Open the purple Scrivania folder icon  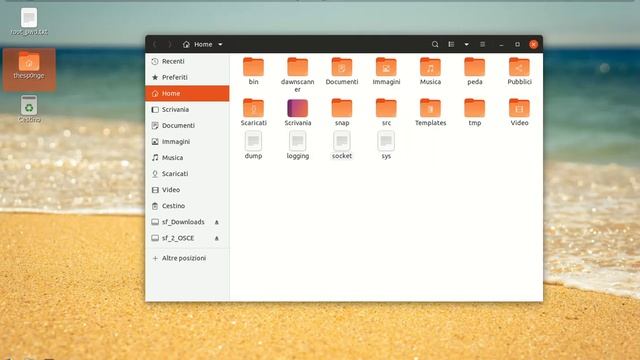click(298, 108)
